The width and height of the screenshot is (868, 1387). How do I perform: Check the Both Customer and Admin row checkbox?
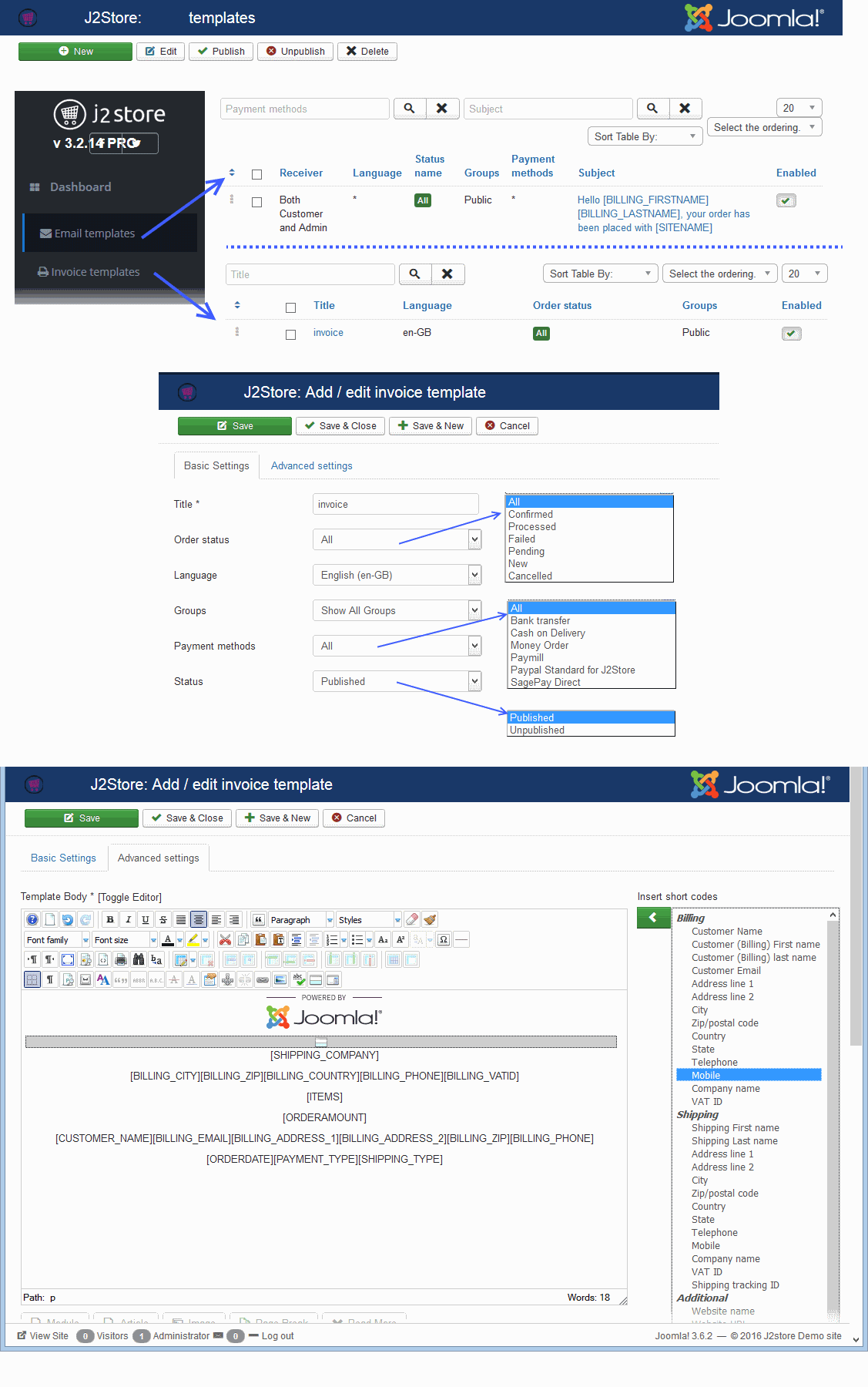point(257,202)
